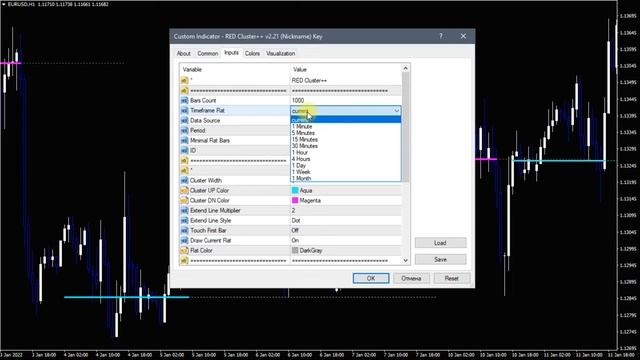This screenshot has height=360, width=640.
Task: Click the Period row type icon
Action: click(184, 131)
